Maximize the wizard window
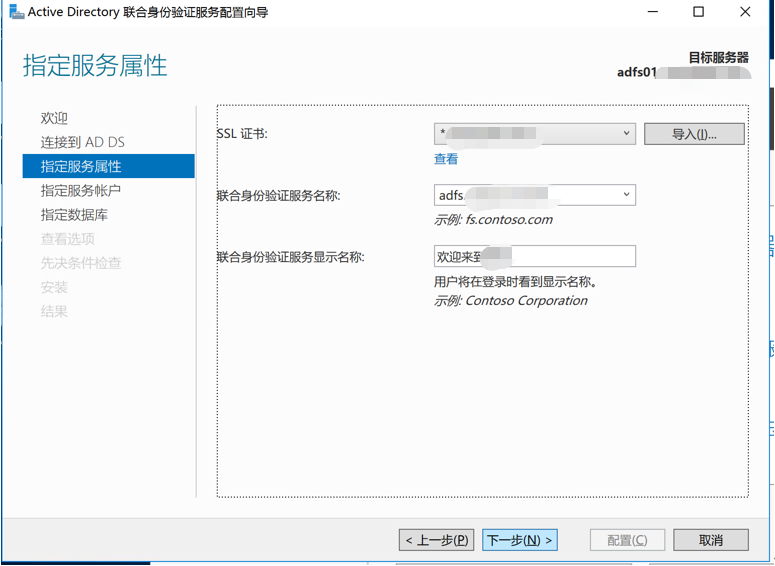The image size is (775, 566). pyautogui.click(x=698, y=12)
